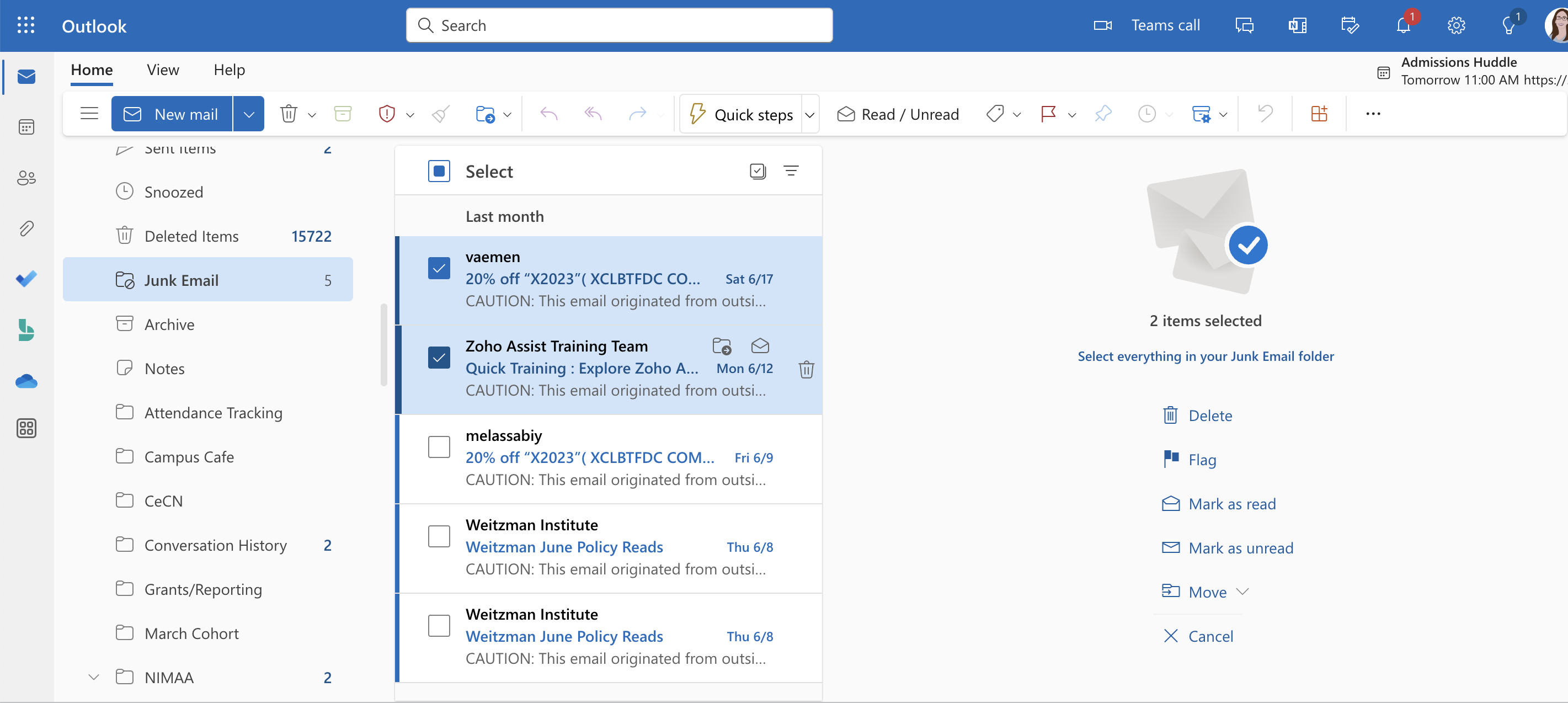This screenshot has width=1568, height=703.
Task: Check the melassabiy email checkbox
Action: point(439,447)
